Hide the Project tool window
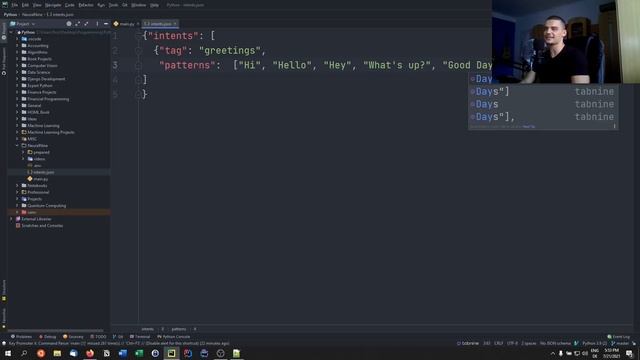640x360 pixels. 106,24
